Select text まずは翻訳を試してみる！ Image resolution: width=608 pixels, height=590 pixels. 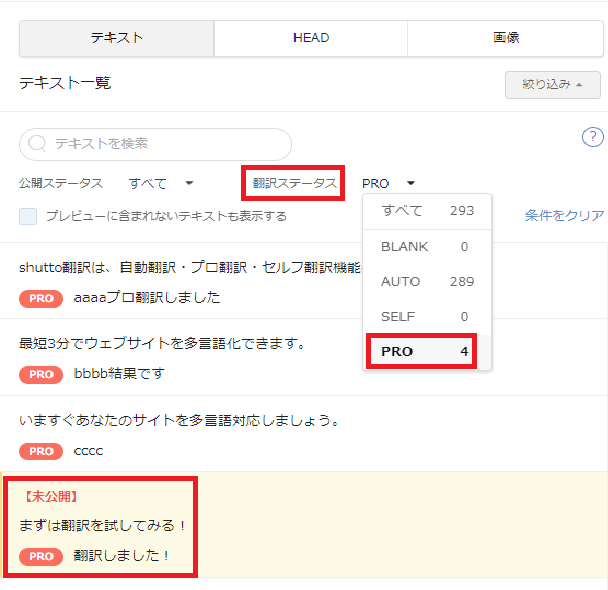pyautogui.click(x=102, y=526)
